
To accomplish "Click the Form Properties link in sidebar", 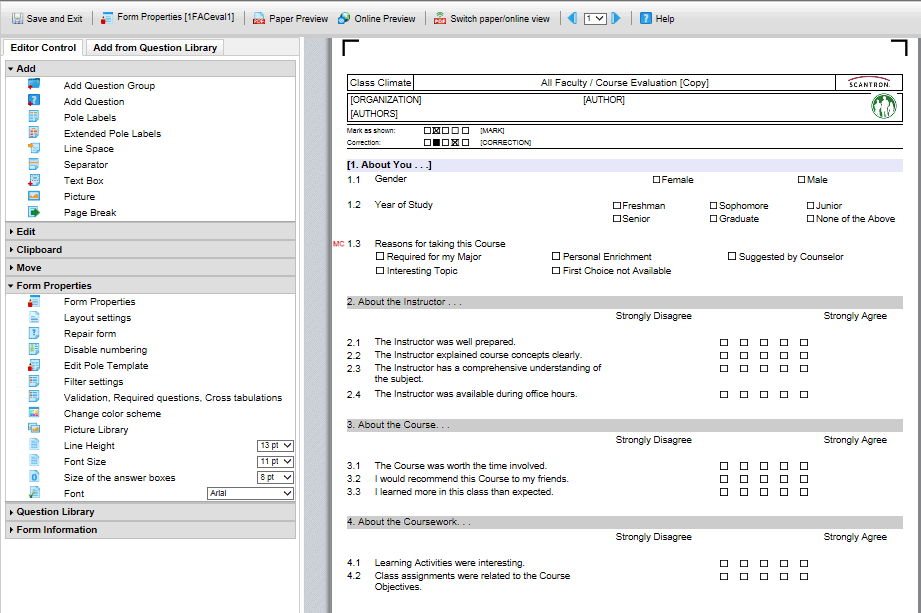I will point(99,301).
